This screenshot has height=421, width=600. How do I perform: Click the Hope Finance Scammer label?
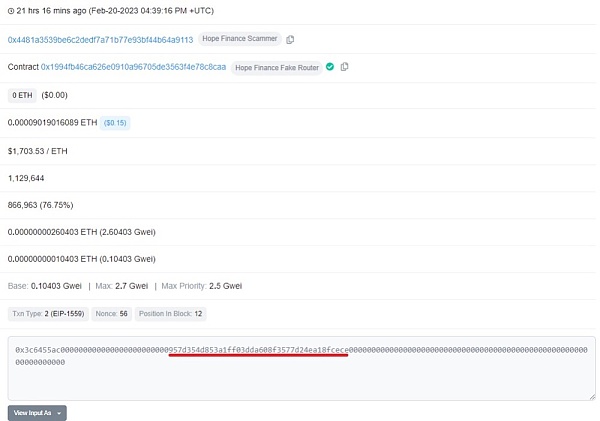240,40
